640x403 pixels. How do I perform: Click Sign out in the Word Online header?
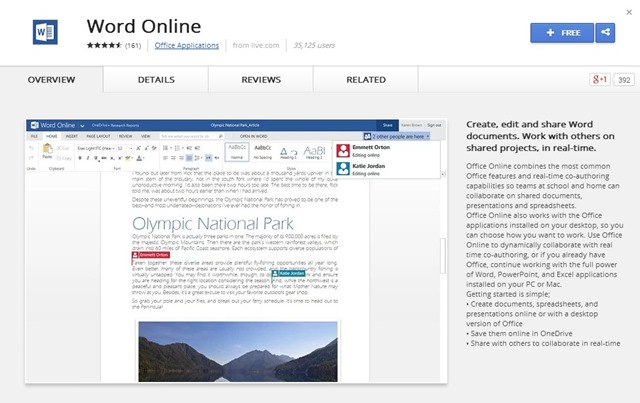coord(434,125)
